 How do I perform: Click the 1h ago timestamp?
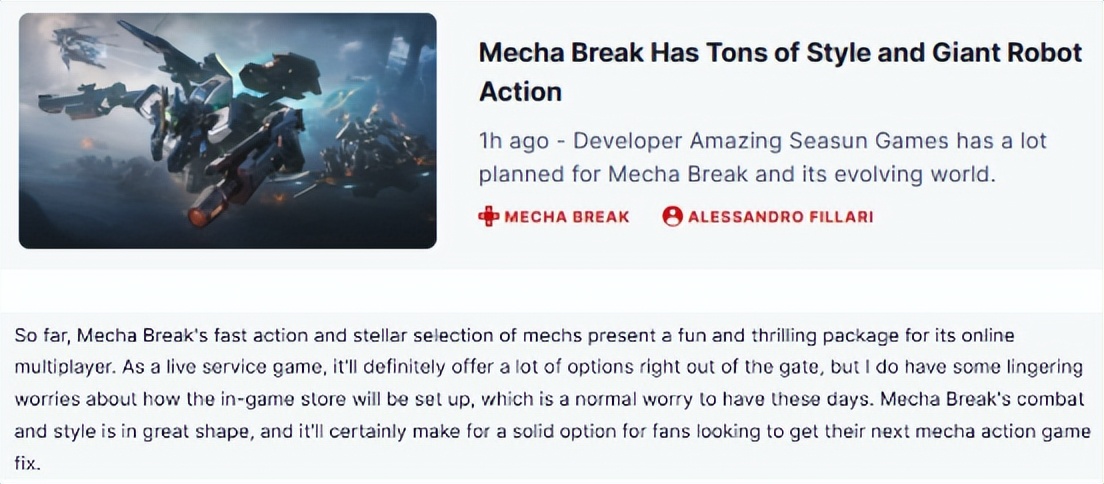(x=515, y=140)
